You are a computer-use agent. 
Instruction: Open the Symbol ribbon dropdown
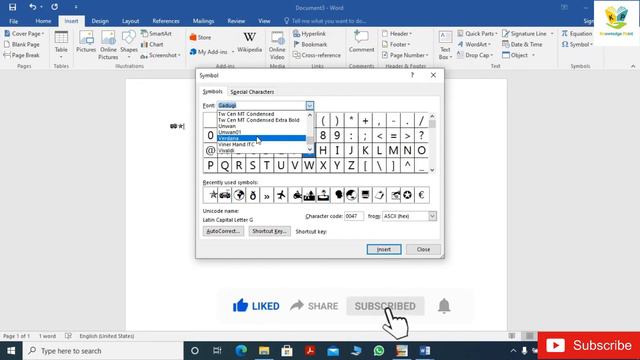click(577, 44)
